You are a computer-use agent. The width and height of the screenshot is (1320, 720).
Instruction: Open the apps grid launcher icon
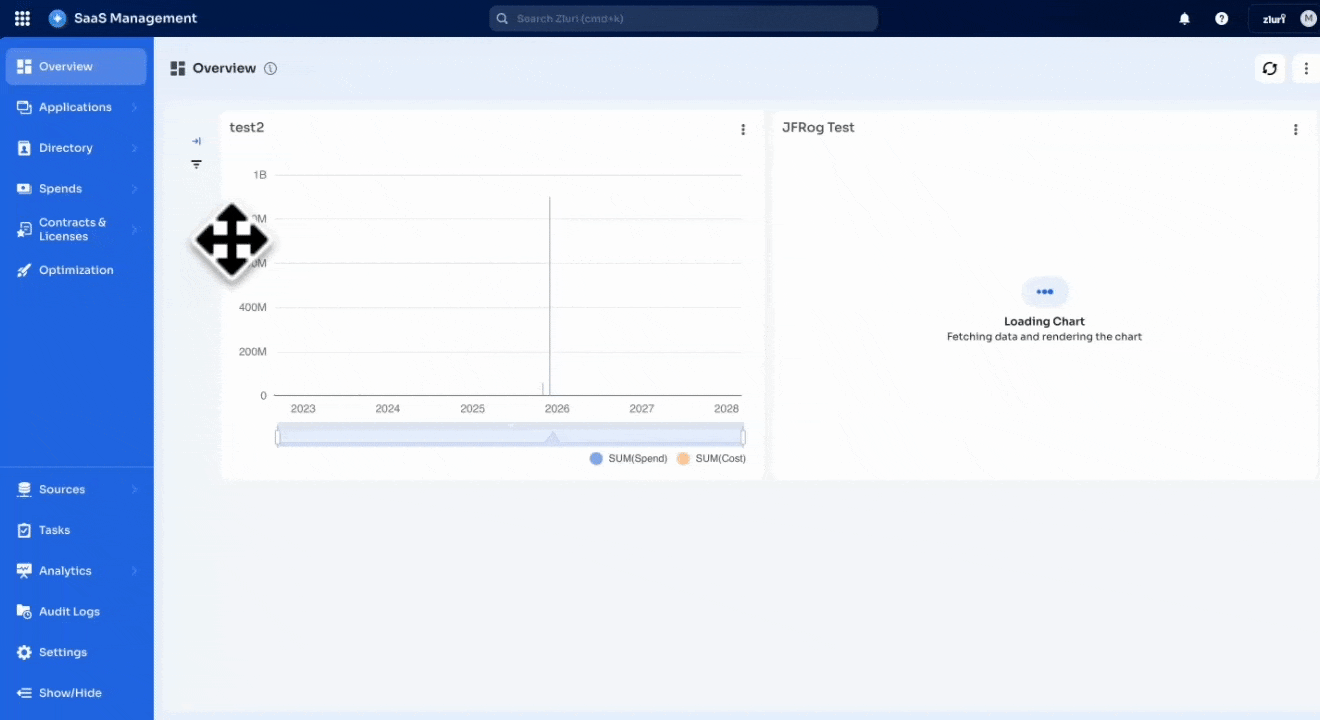click(22, 18)
